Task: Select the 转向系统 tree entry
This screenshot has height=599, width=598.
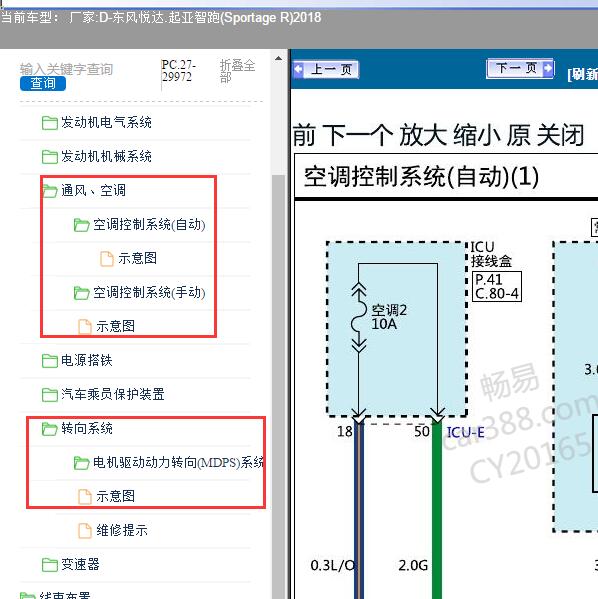Action: (87, 428)
